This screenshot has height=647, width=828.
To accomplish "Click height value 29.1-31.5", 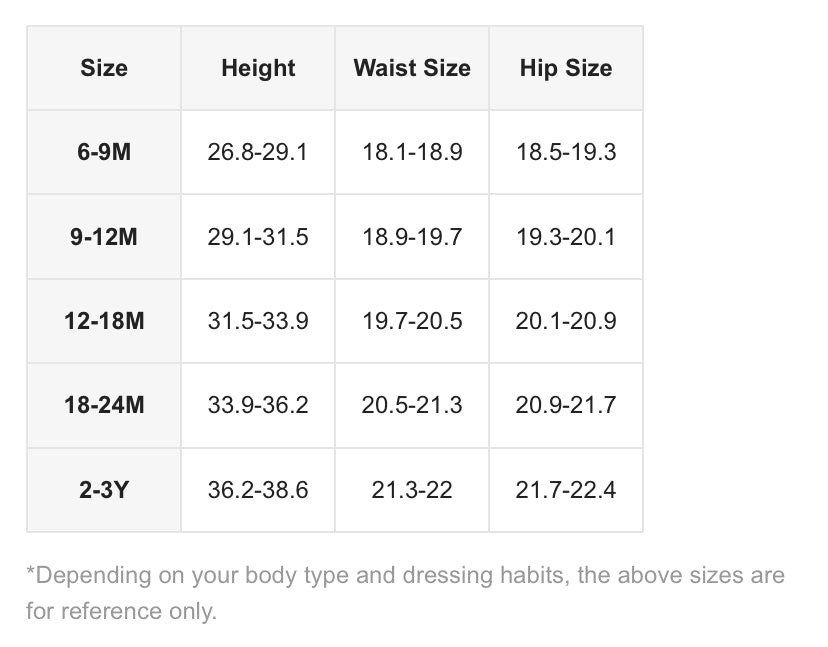I will click(x=258, y=237).
